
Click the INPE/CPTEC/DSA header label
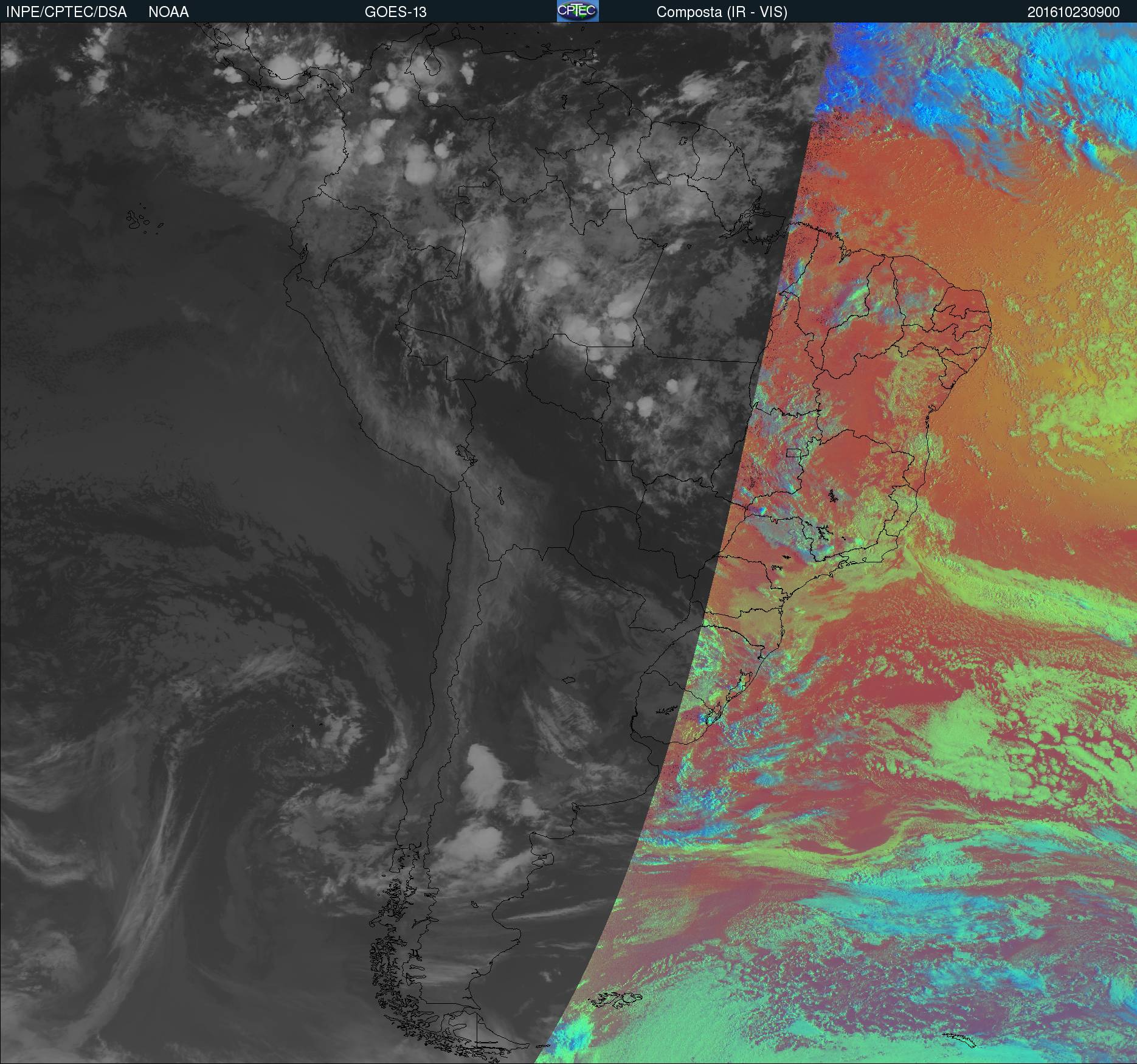click(66, 12)
